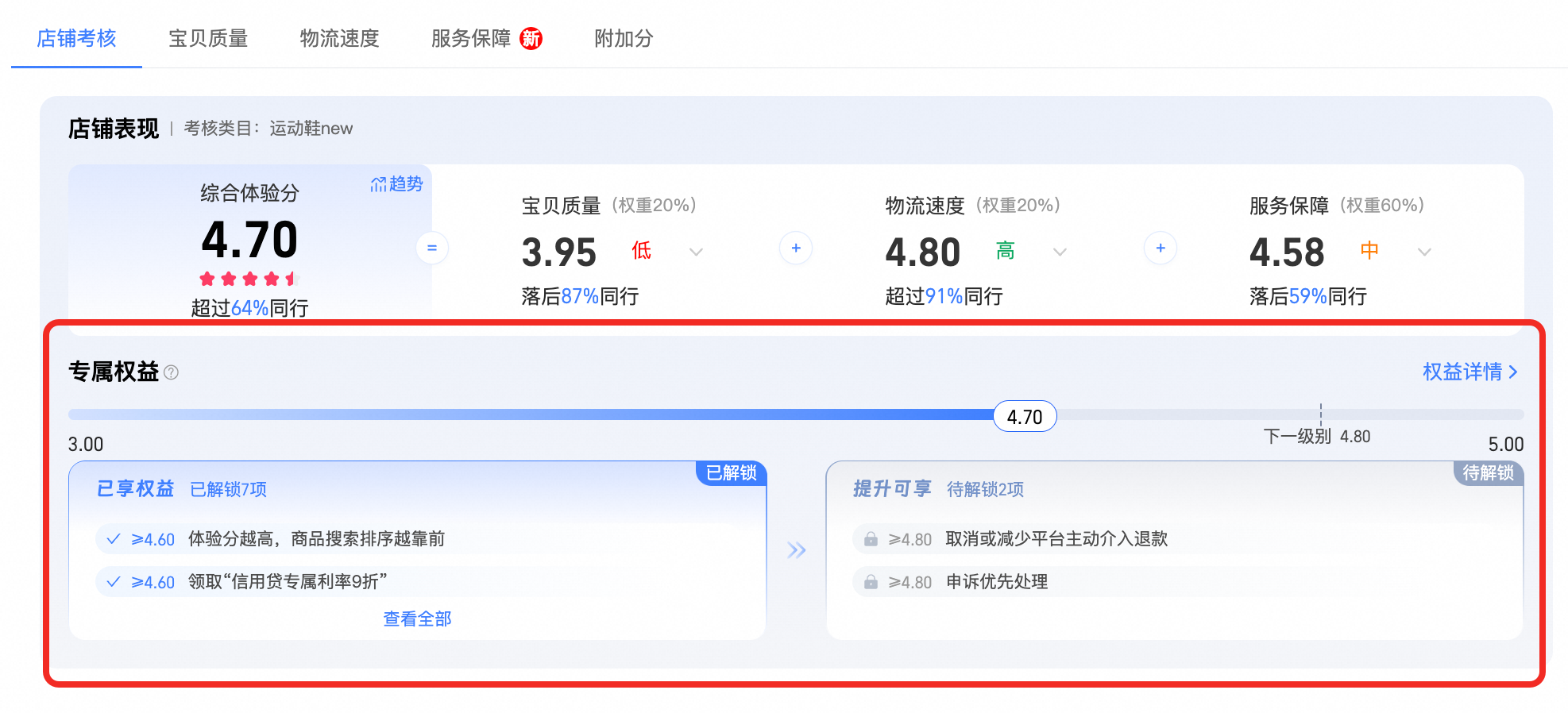The height and width of the screenshot is (713, 1568).
Task: Click 超过64%同行 text
Action: (x=249, y=308)
